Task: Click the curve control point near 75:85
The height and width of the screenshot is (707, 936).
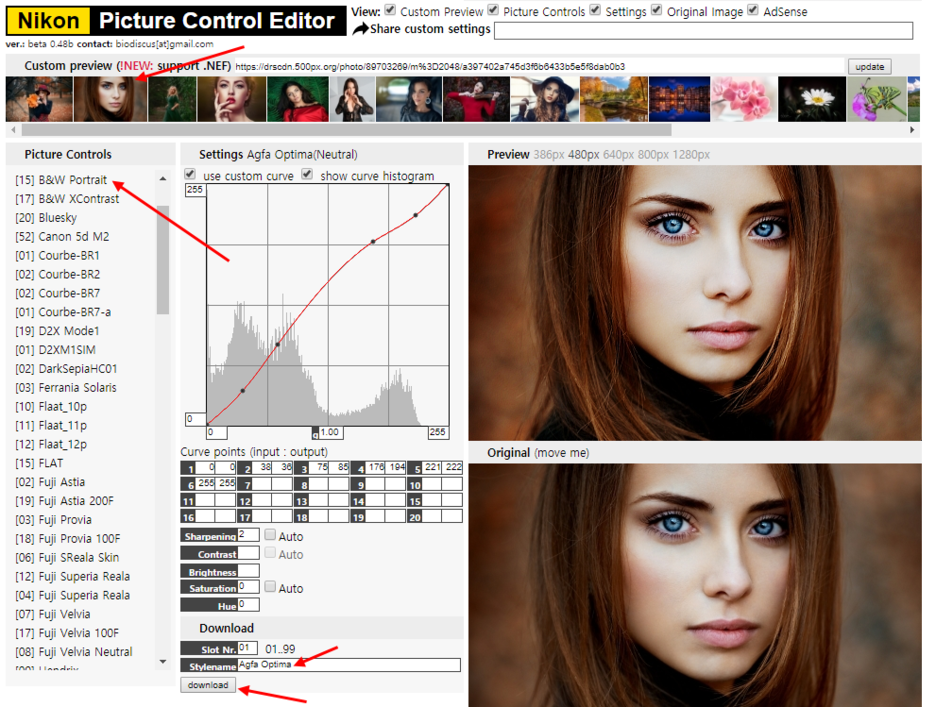Action: coord(278,345)
